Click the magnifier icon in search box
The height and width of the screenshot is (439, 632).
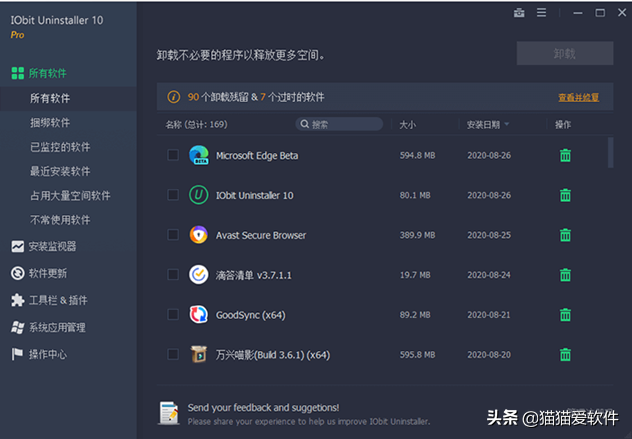point(305,124)
